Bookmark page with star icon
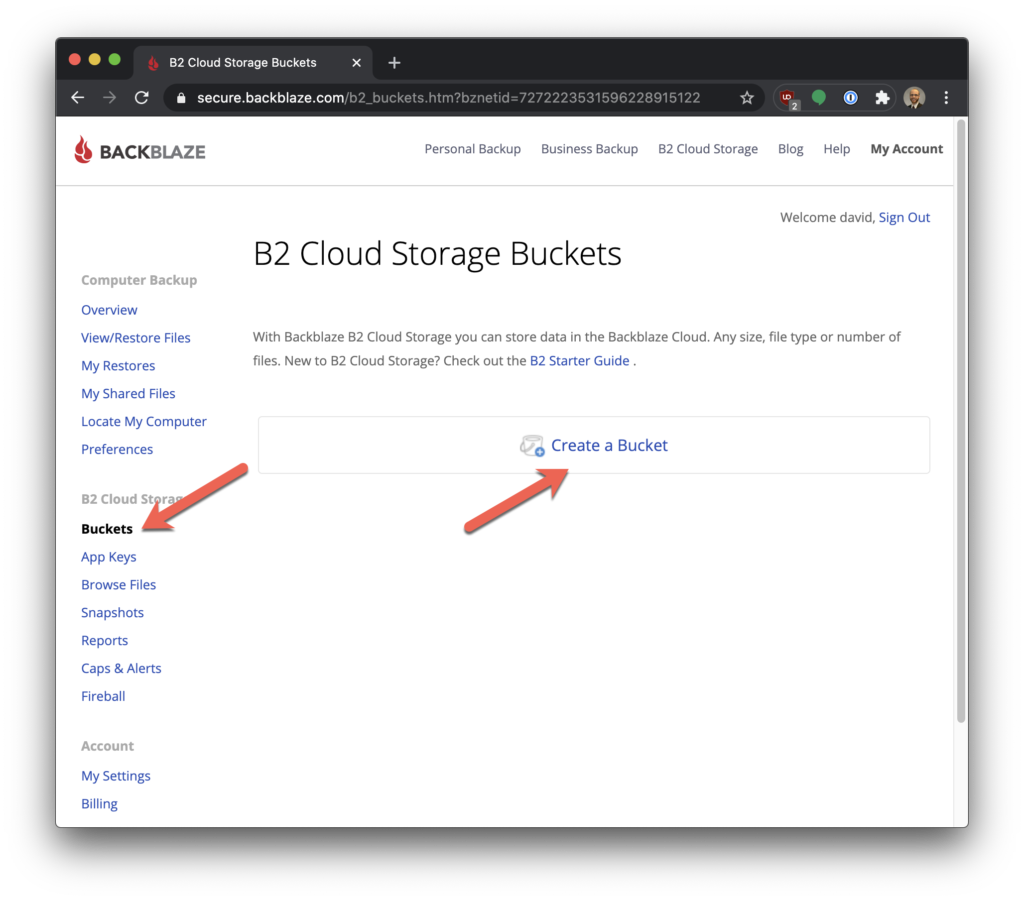This screenshot has width=1024, height=901. pyautogui.click(x=746, y=97)
